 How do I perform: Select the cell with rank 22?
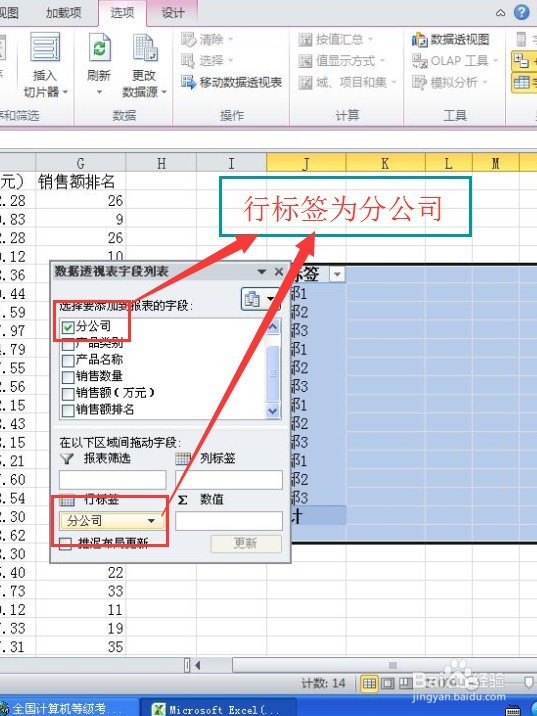81,572
